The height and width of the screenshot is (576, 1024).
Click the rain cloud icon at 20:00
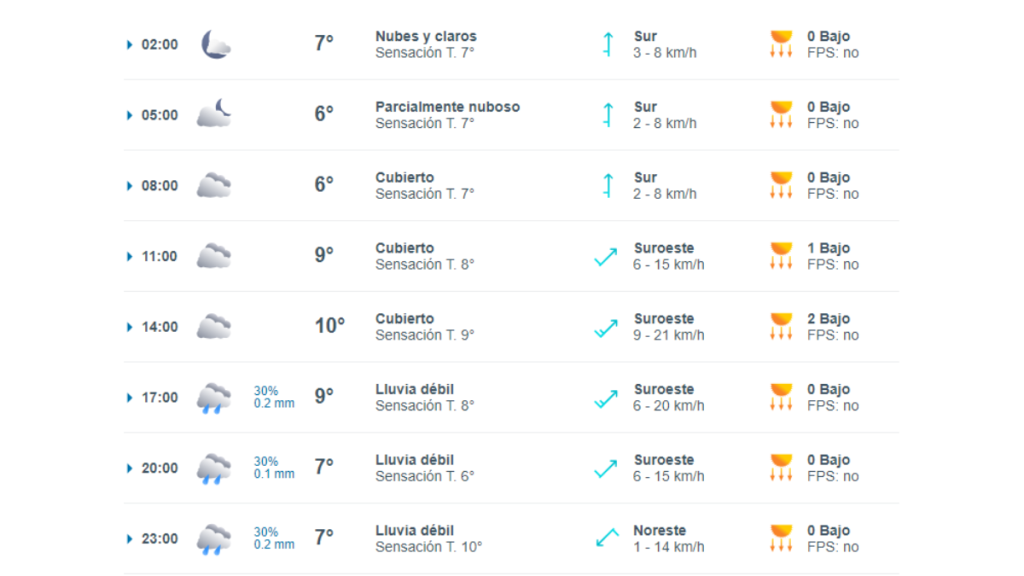click(214, 468)
